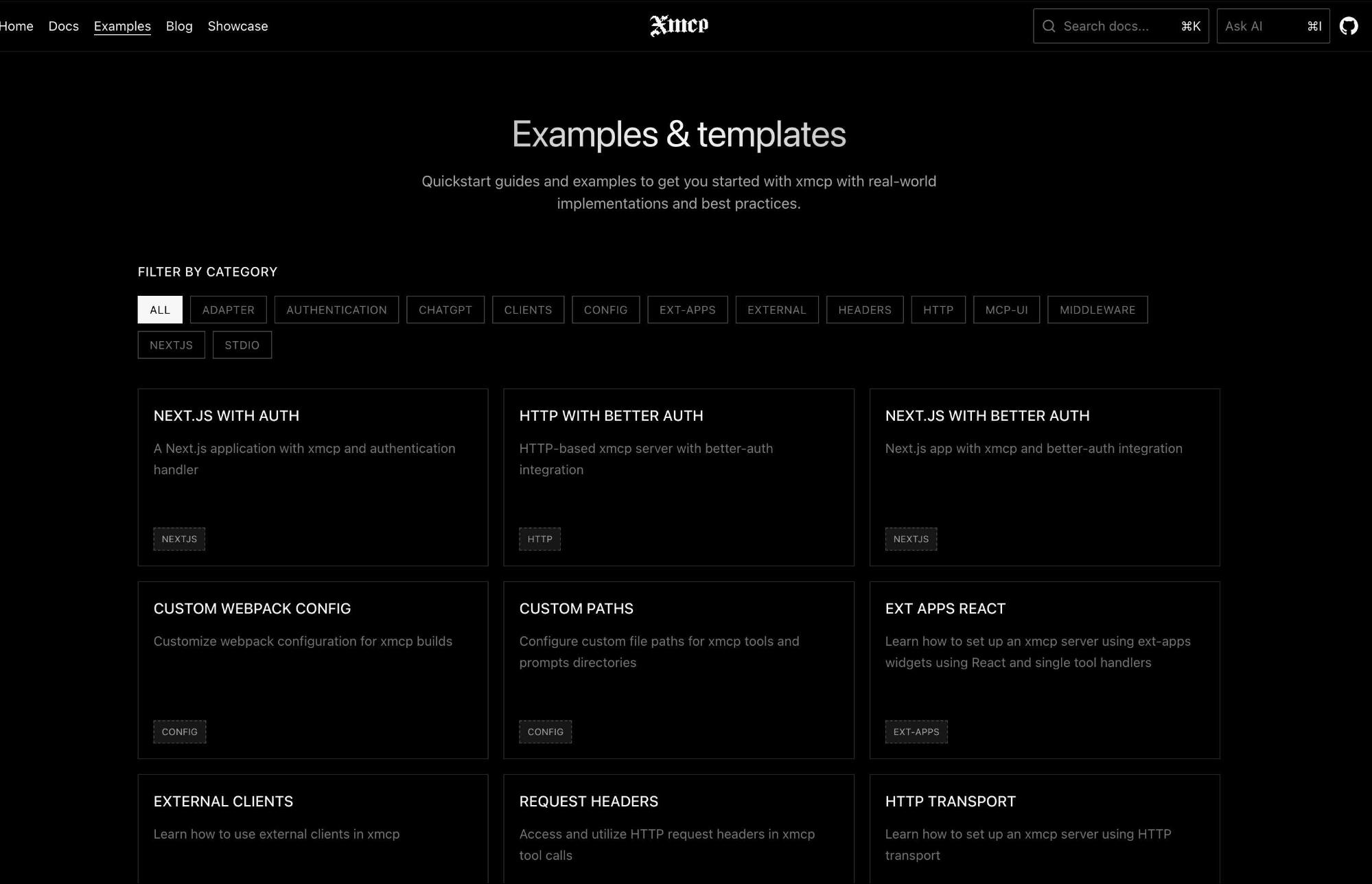Viewport: 1372px width, 884px height.
Task: Open the Blog nav link
Action: [x=179, y=26]
